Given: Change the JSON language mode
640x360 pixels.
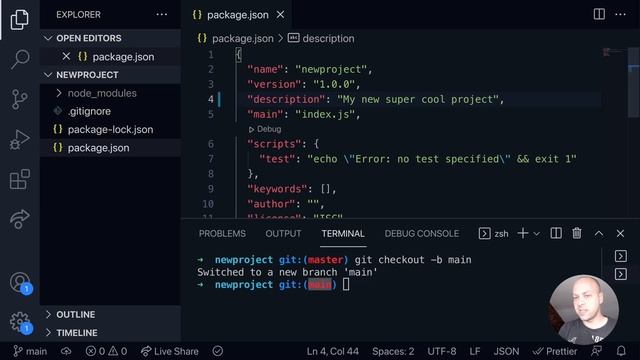Looking at the screenshot, I should [506, 351].
